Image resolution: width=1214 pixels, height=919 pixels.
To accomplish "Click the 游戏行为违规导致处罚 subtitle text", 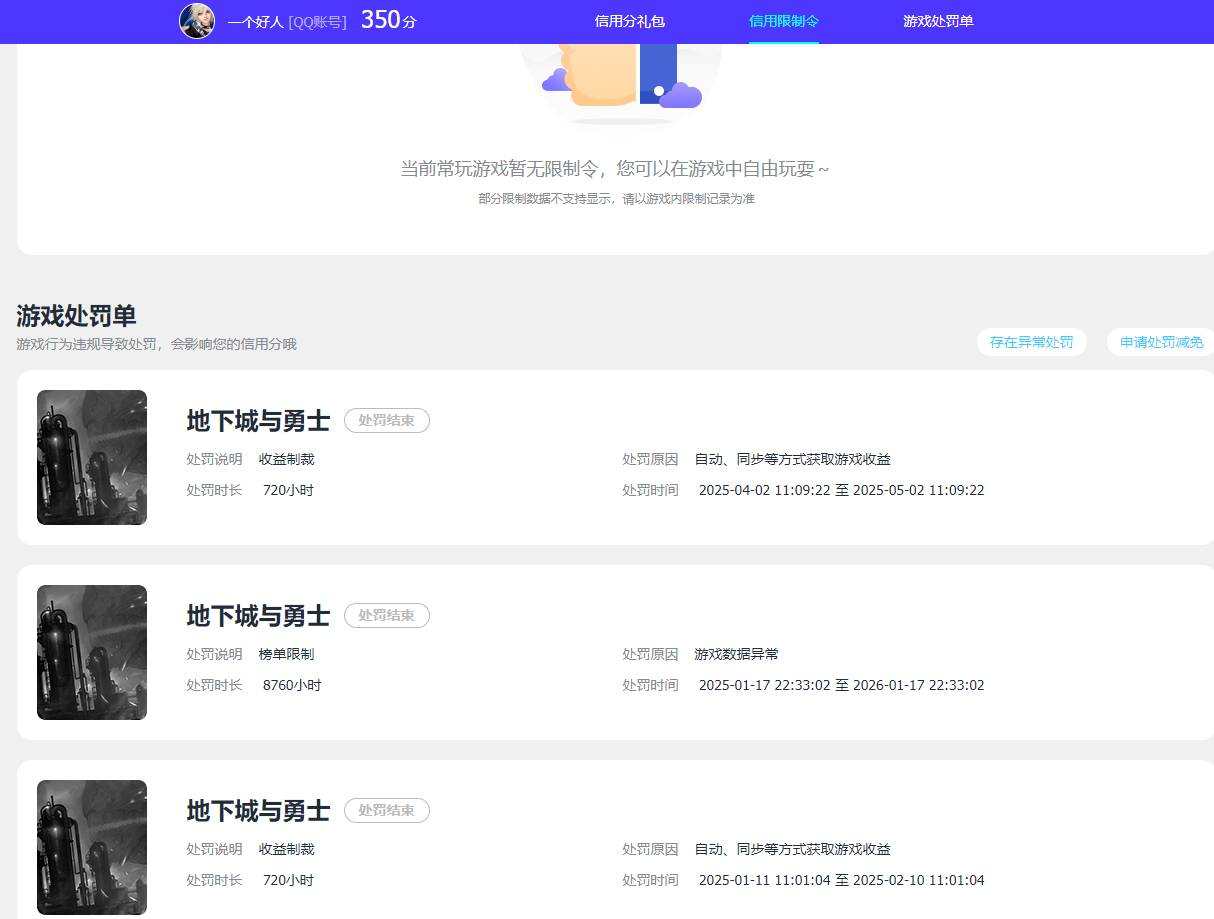I will (x=156, y=344).
